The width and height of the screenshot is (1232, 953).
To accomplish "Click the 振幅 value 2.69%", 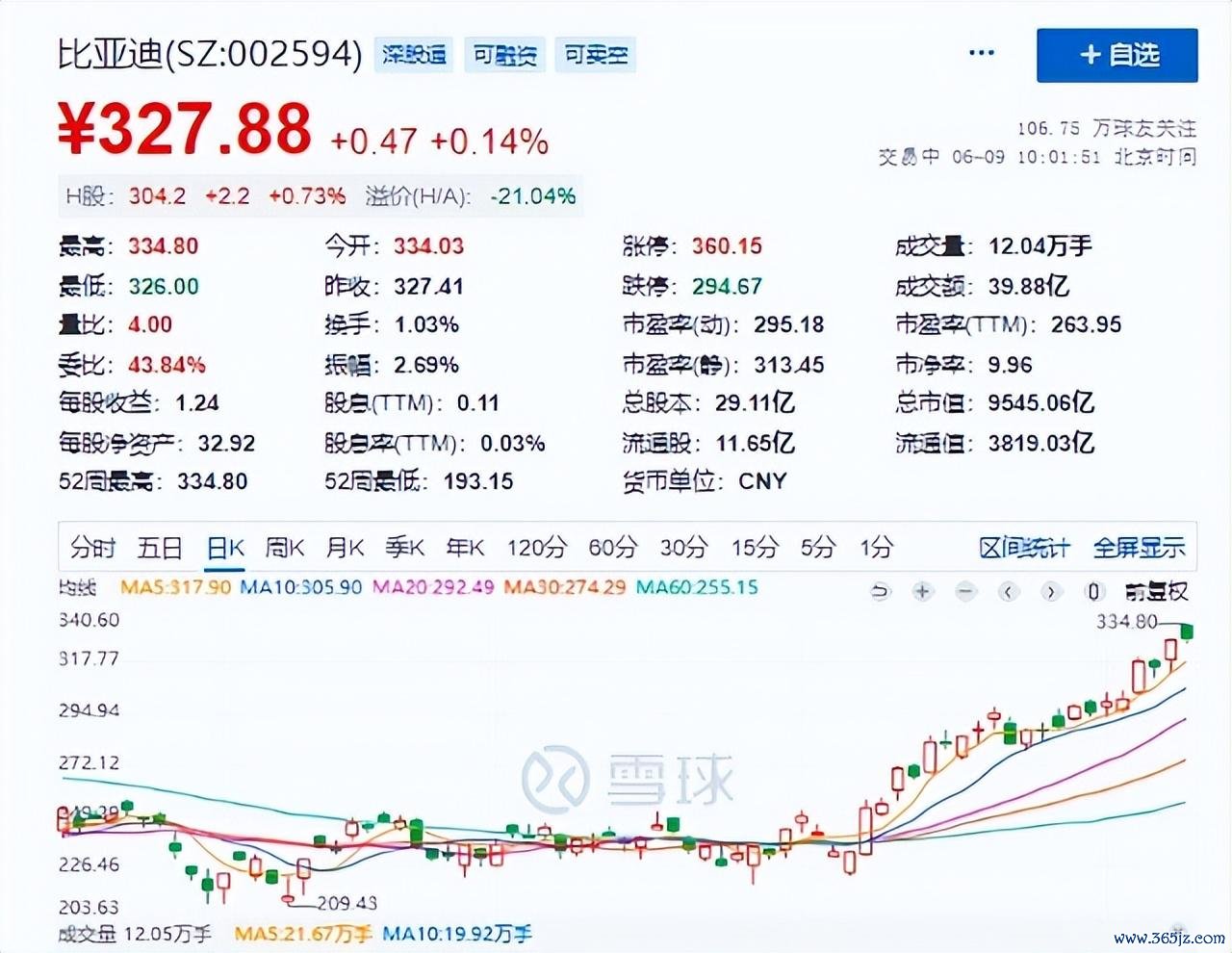I will pyautogui.click(x=426, y=365).
